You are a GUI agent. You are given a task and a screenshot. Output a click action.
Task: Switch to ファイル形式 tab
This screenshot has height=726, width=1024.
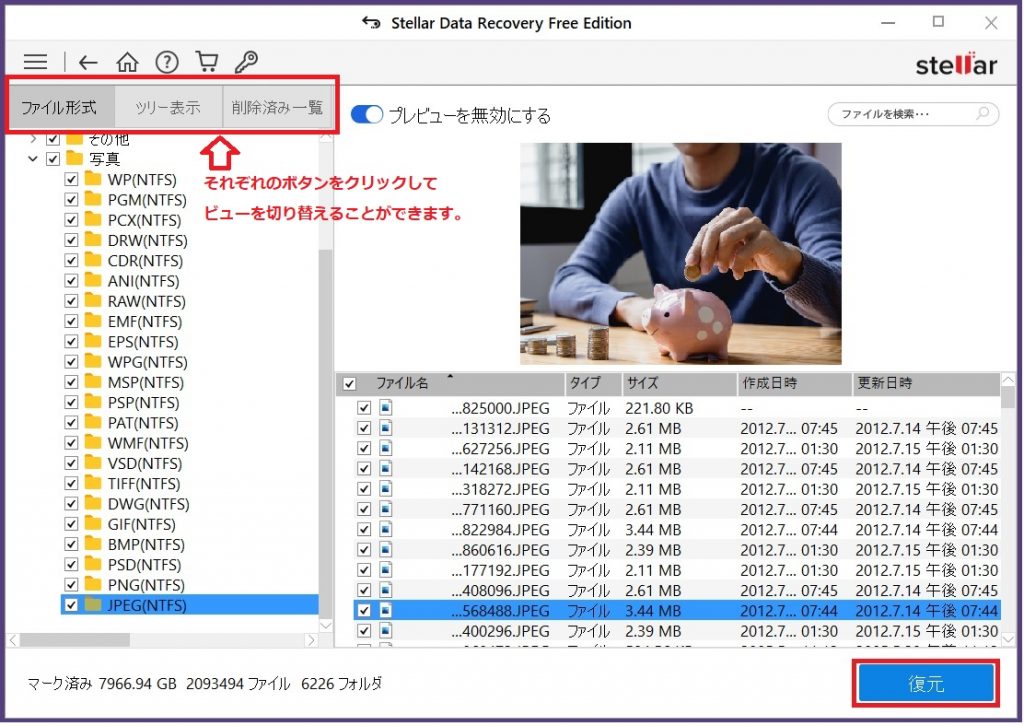61,107
